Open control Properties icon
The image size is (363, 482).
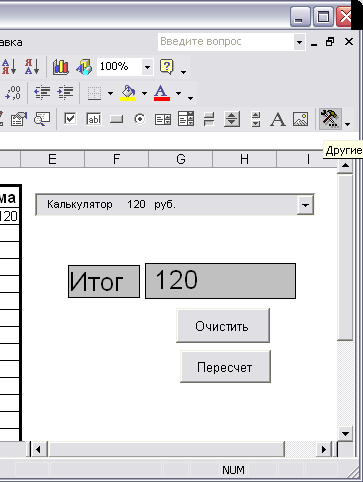pyautogui.click(x=19, y=119)
